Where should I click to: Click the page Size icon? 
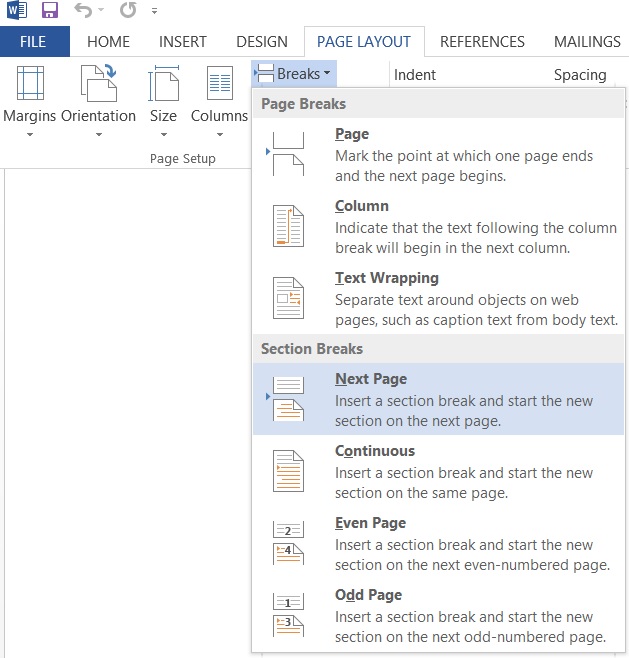tap(163, 83)
